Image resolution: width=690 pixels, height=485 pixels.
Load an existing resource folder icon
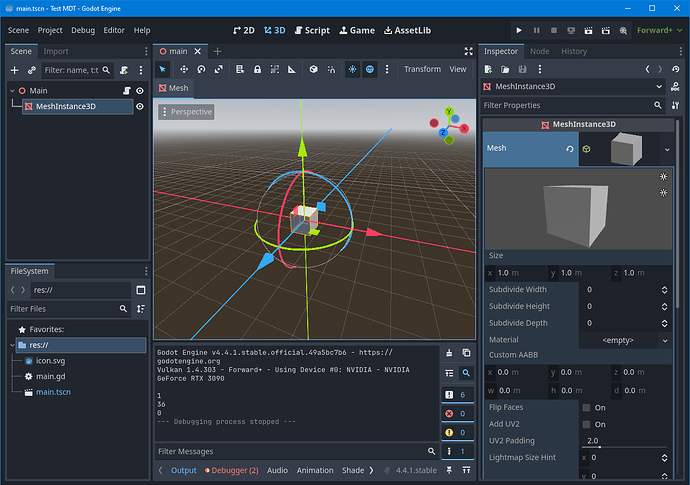pos(505,69)
